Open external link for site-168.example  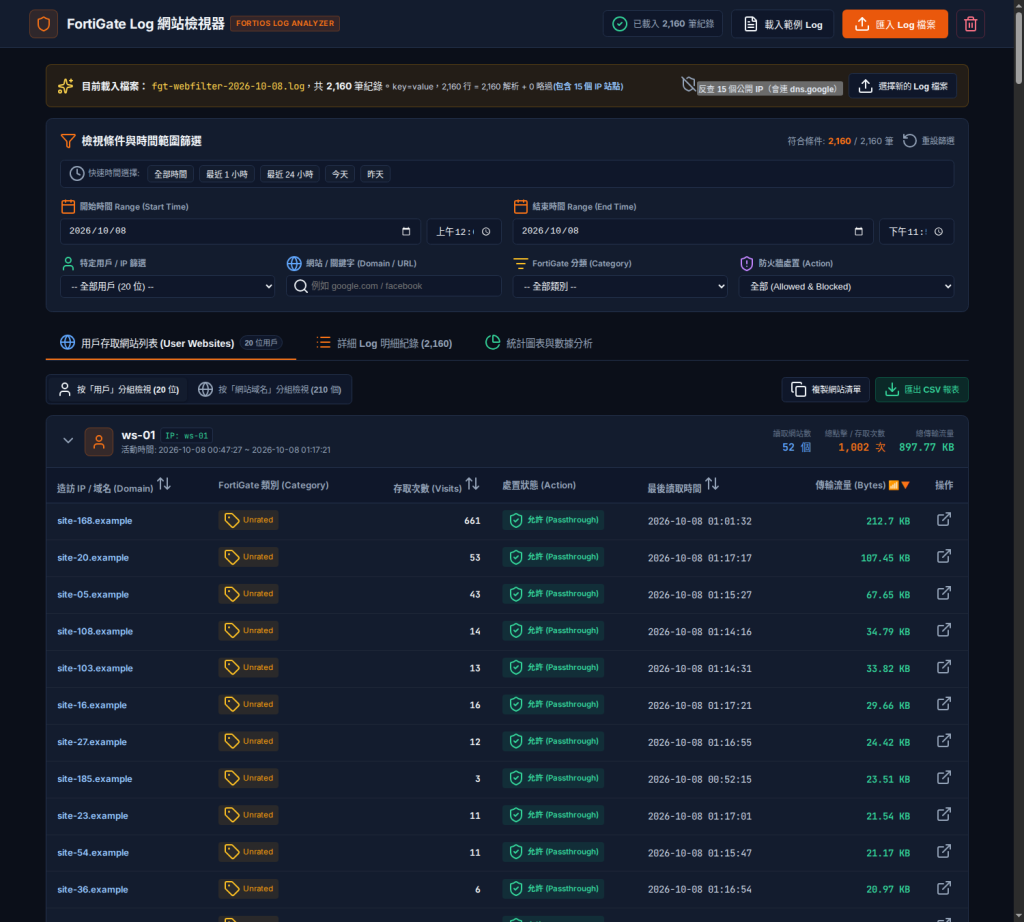coord(944,520)
